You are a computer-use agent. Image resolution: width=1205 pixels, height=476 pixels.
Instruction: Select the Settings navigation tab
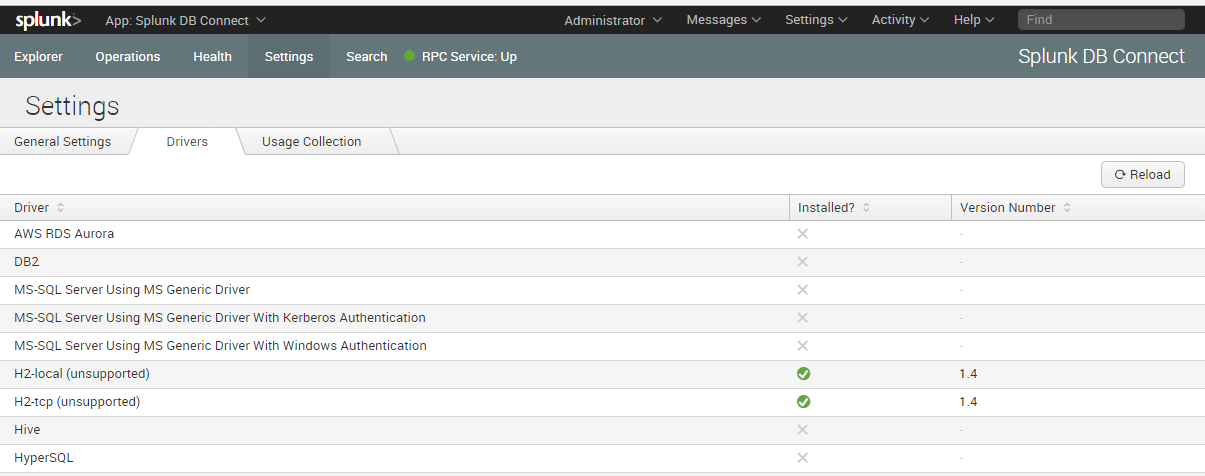click(289, 57)
